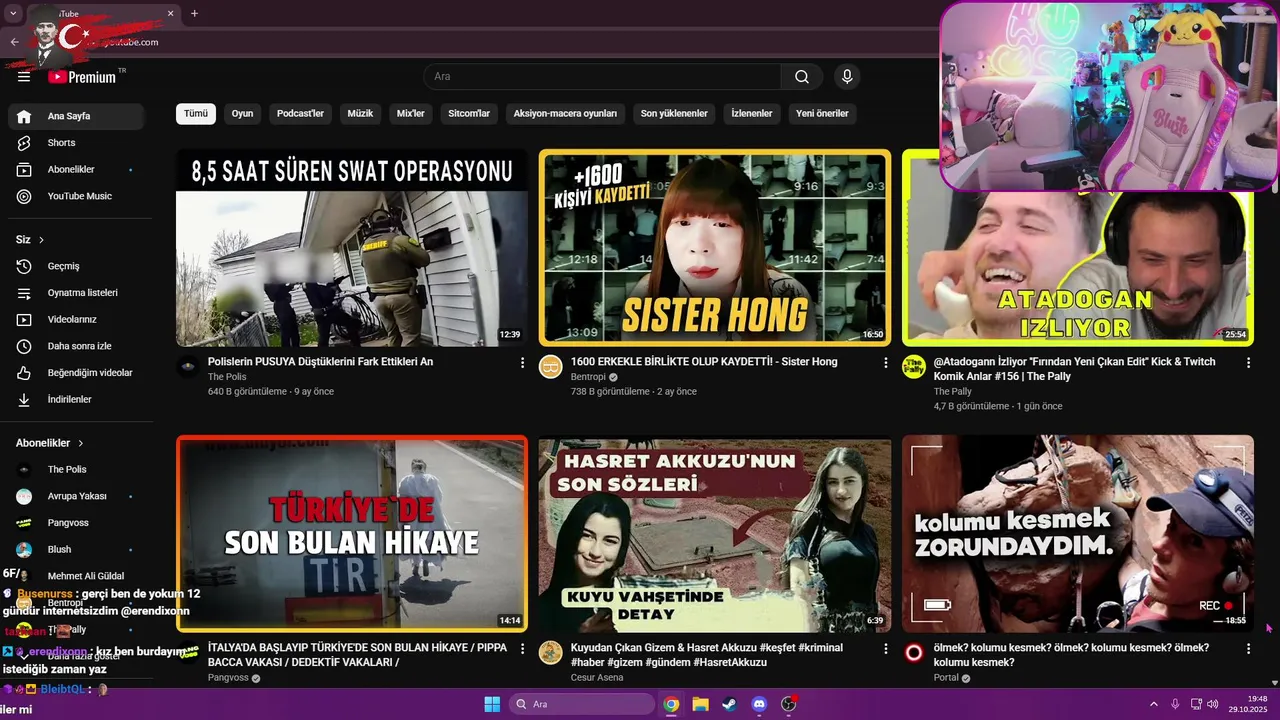Select the Podcast'ler filter chip
Viewport: 1280px width, 720px height.
(300, 114)
